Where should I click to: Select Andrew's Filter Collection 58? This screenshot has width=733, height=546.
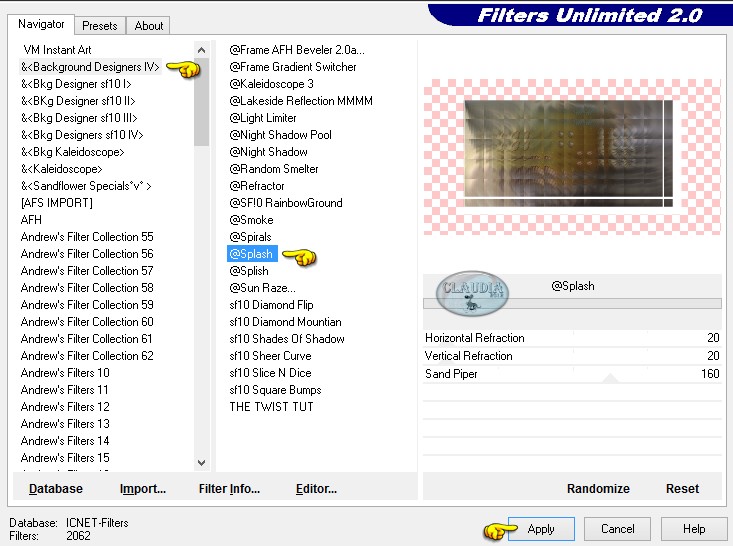click(x=87, y=288)
